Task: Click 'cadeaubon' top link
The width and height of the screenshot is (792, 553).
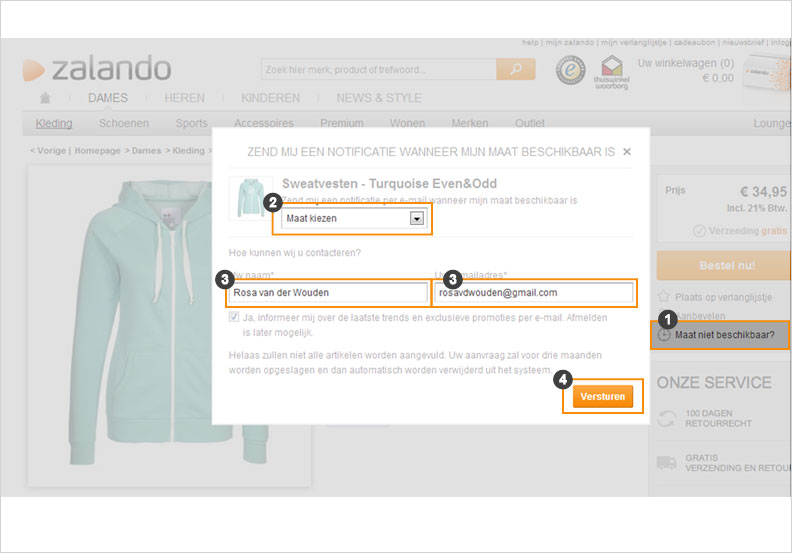Action: pos(694,42)
